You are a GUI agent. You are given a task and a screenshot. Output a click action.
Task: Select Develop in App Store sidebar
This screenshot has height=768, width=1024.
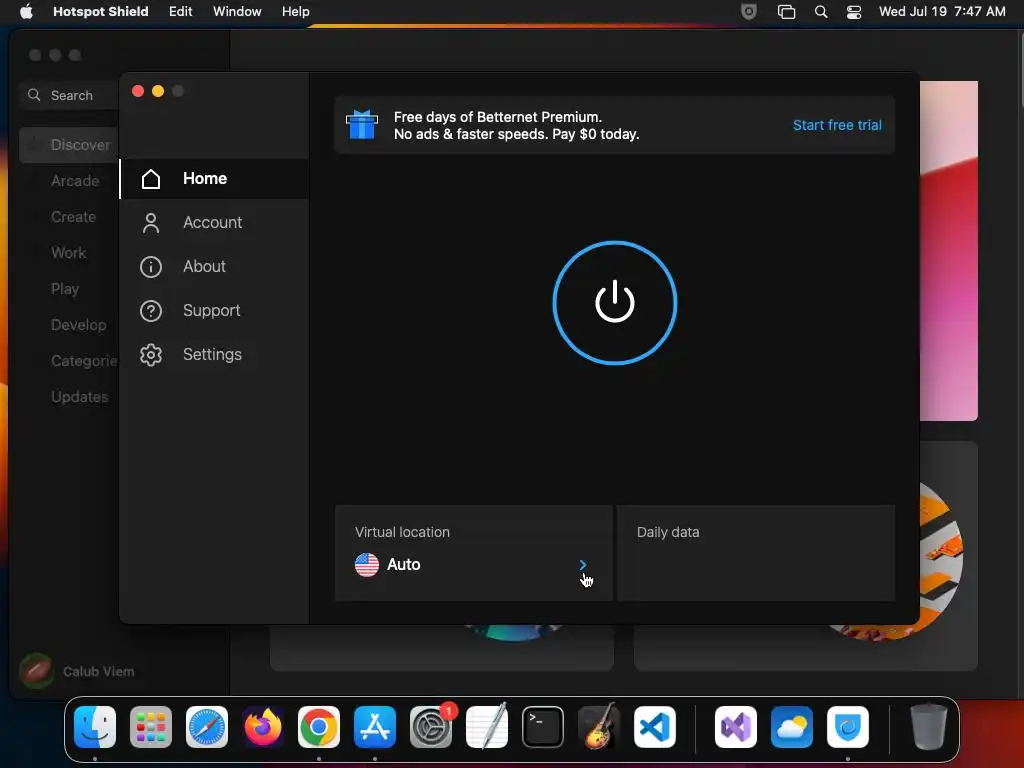(78, 325)
